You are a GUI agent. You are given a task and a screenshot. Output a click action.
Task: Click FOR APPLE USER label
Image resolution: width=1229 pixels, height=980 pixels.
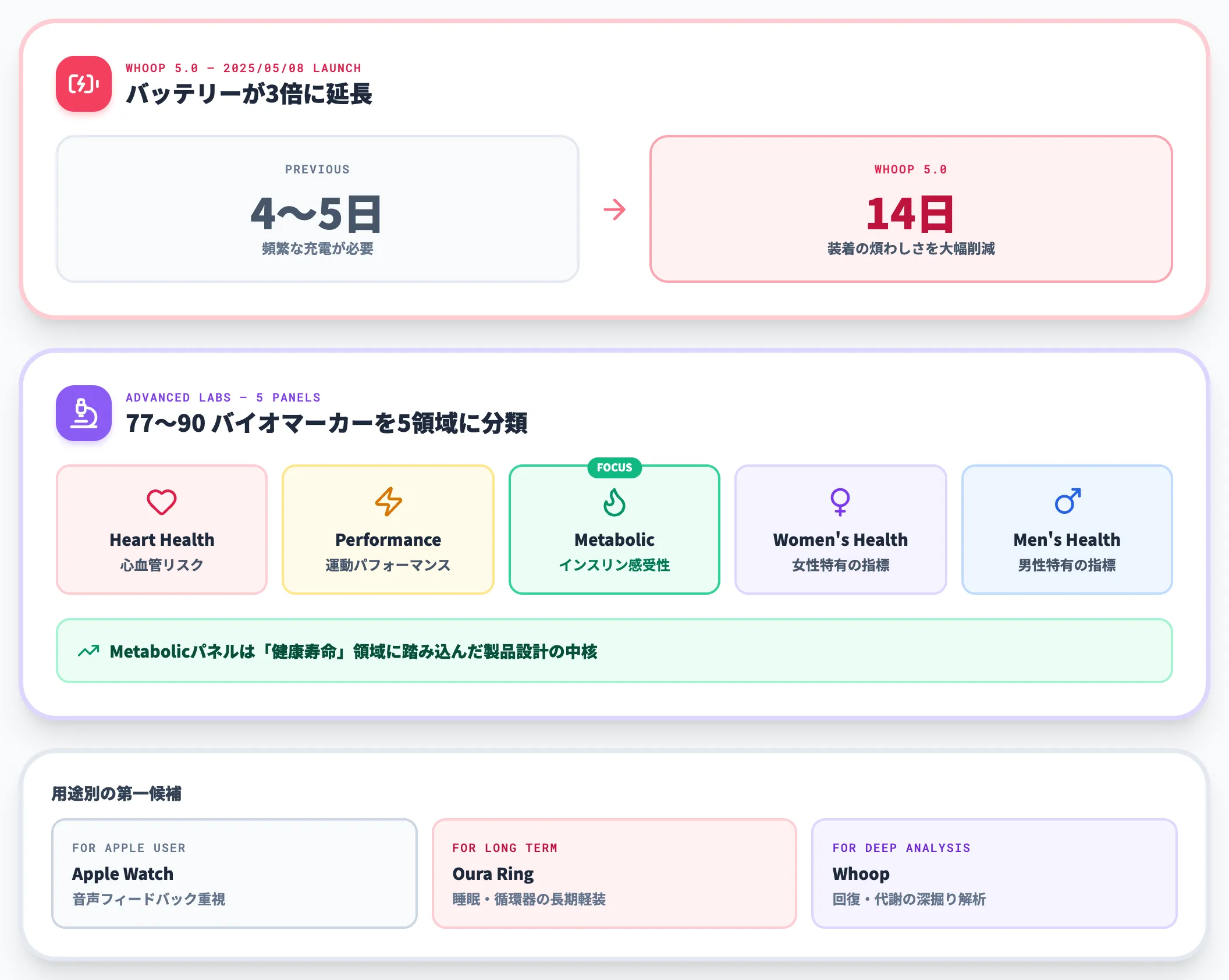pyautogui.click(x=129, y=848)
